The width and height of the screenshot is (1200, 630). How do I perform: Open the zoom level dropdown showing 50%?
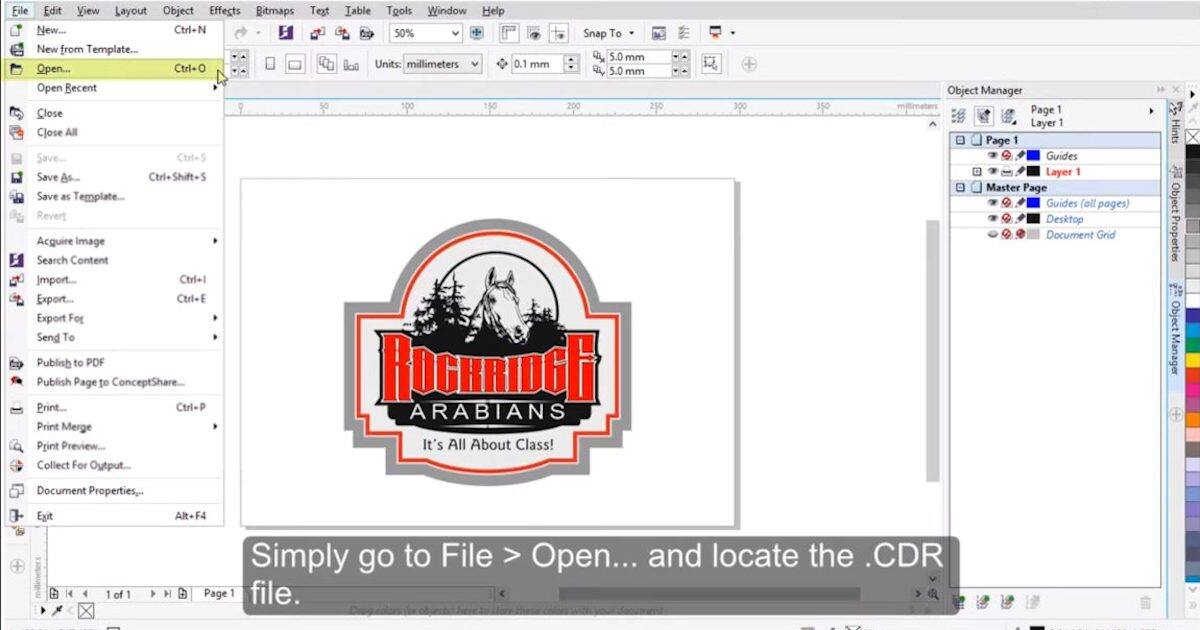pyautogui.click(x=455, y=33)
